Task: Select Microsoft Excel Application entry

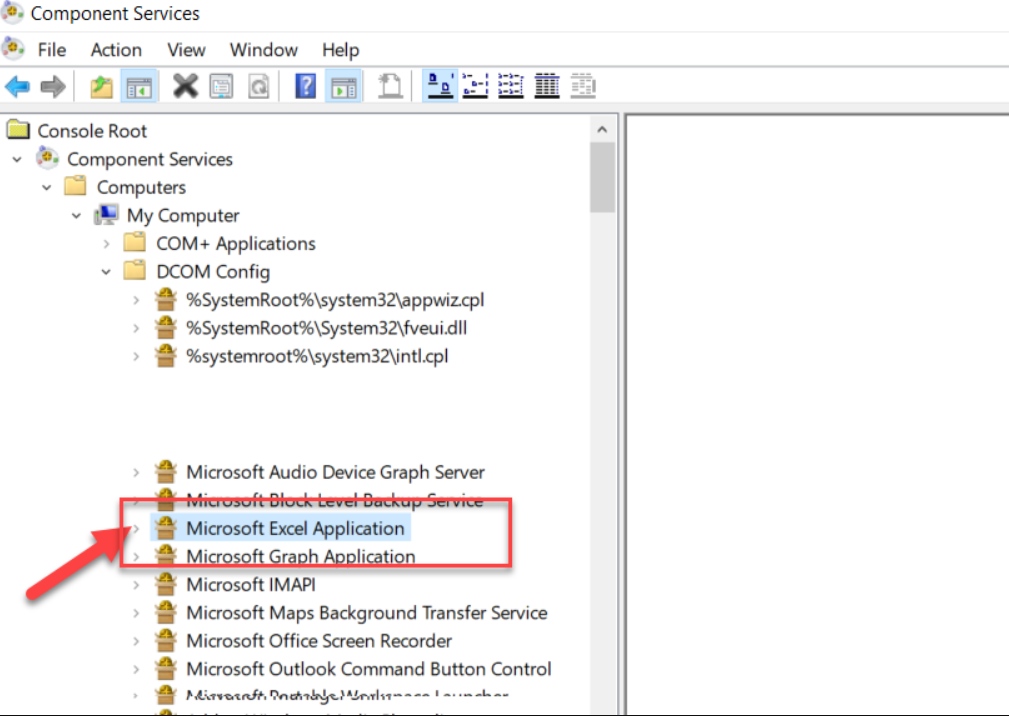Action: pos(295,528)
